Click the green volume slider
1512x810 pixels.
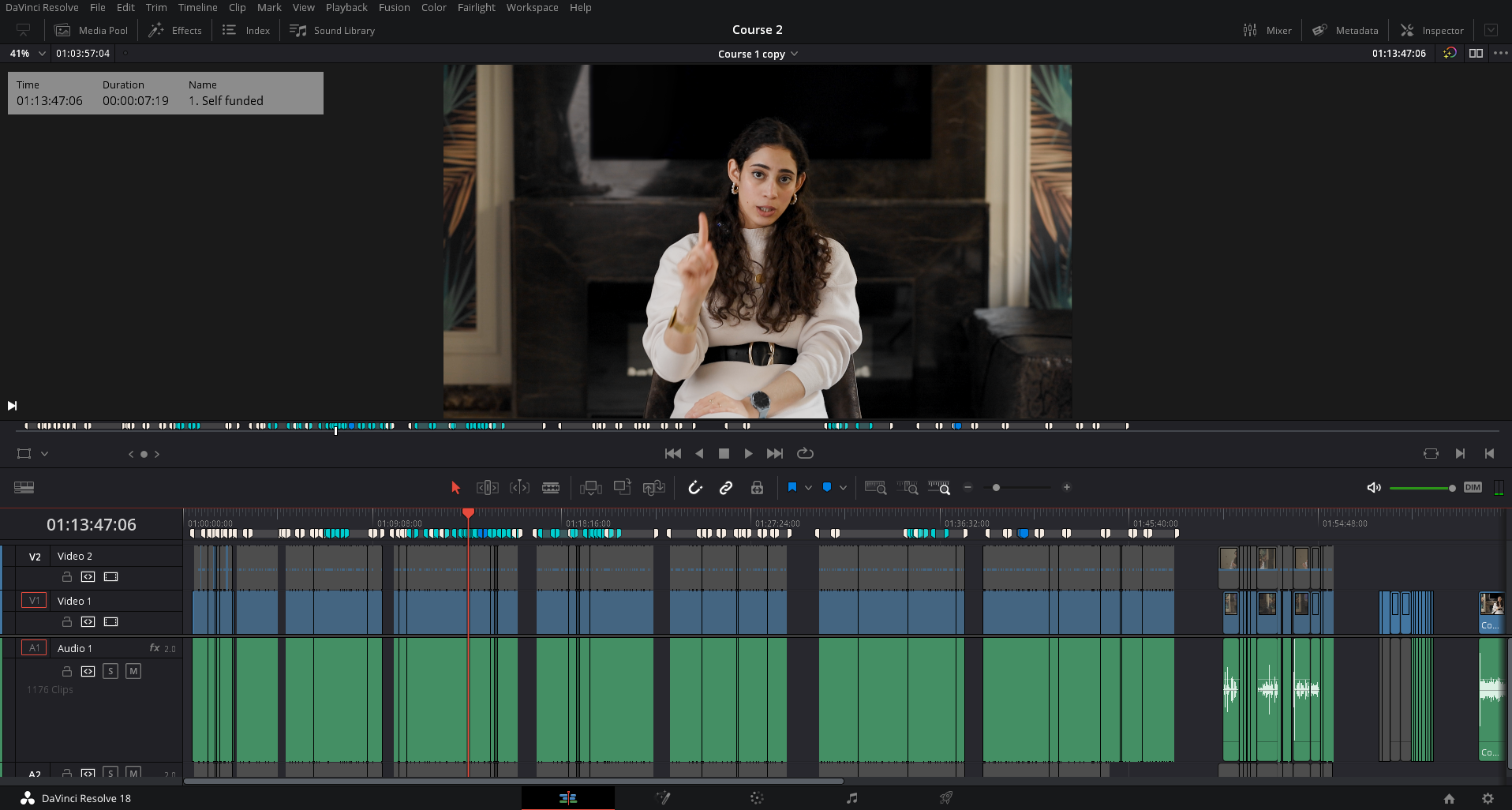[x=1420, y=488]
